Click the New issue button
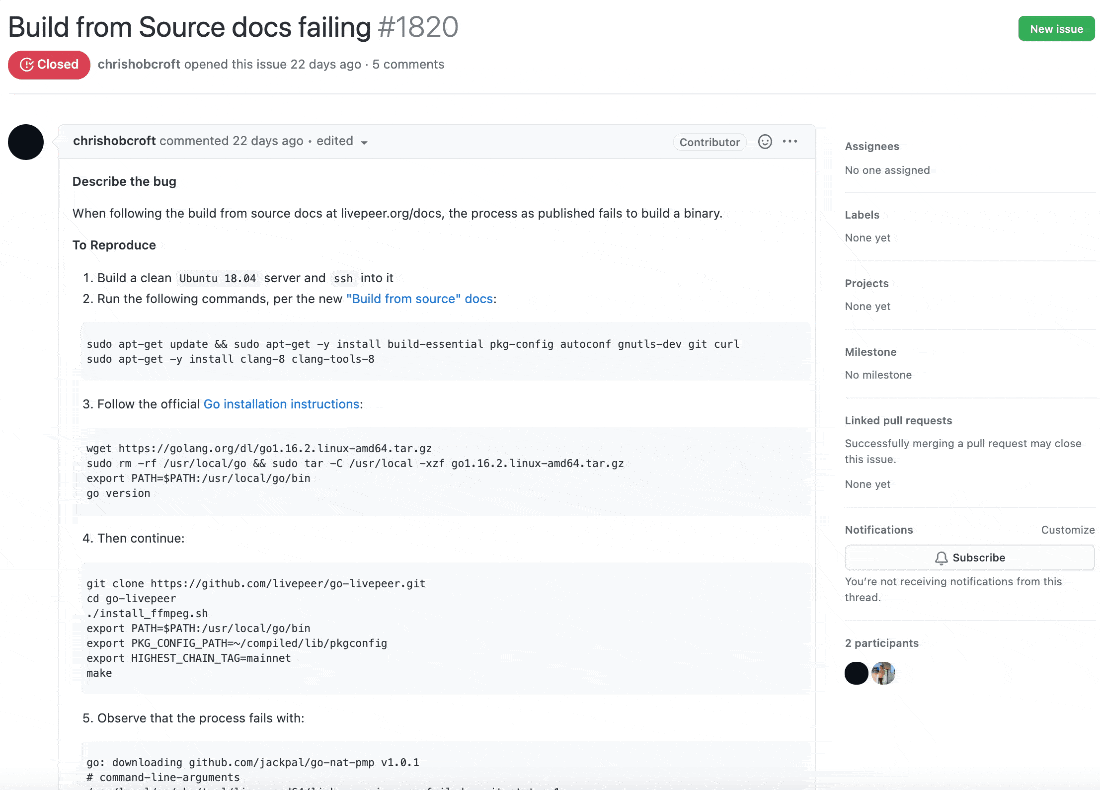Viewport: 1100px width, 790px height. [x=1056, y=29]
